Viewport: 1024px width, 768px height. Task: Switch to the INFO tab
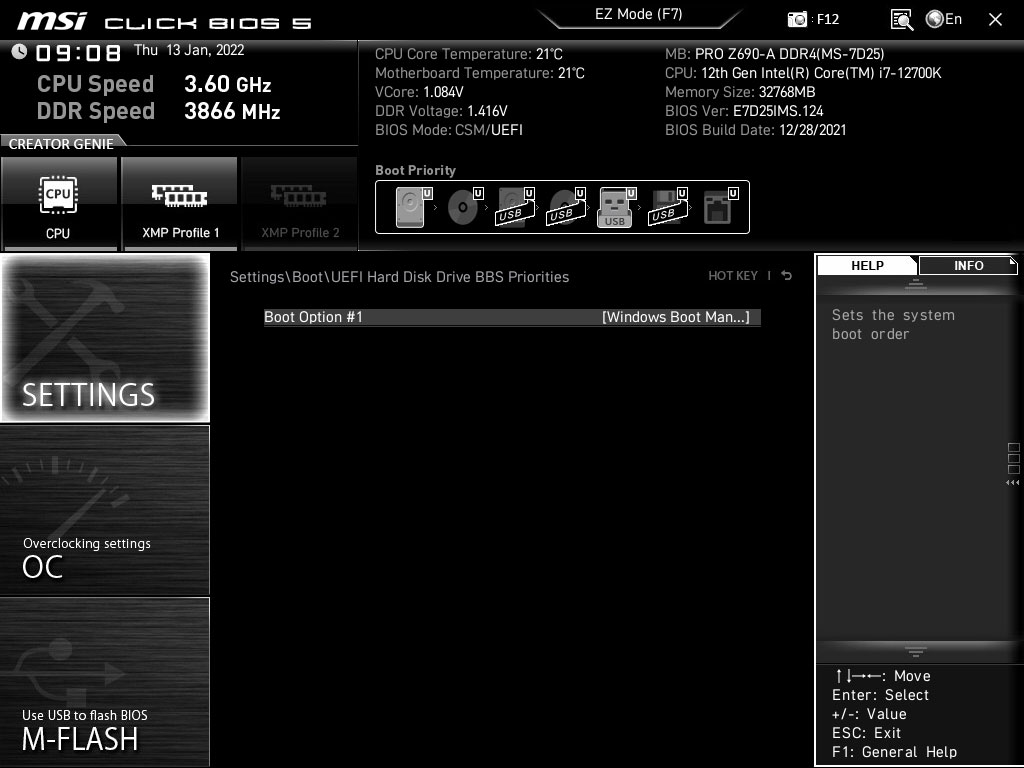click(967, 265)
